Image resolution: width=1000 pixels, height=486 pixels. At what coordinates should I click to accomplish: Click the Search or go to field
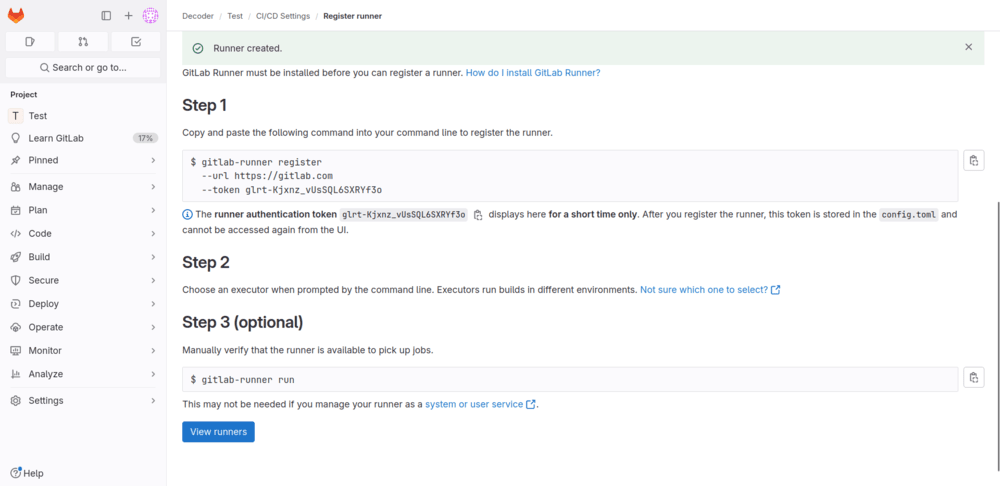pos(83,68)
